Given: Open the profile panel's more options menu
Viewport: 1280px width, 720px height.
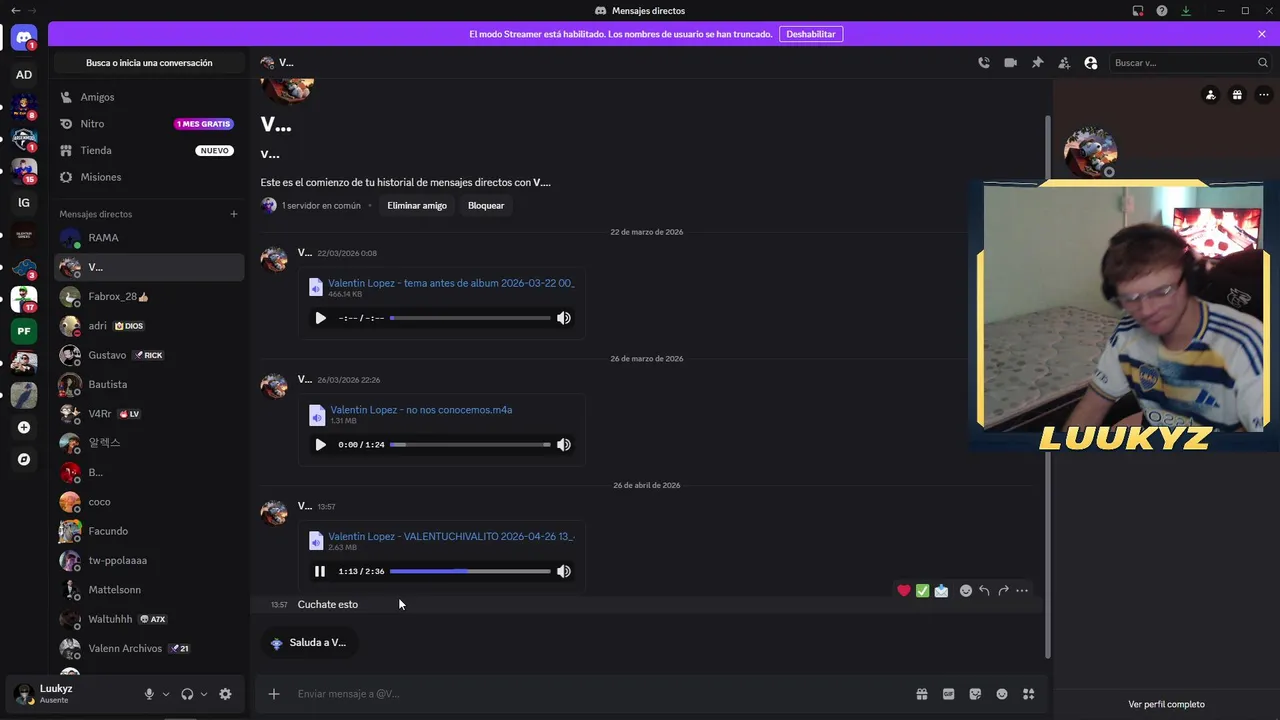Looking at the screenshot, I should [x=1264, y=95].
